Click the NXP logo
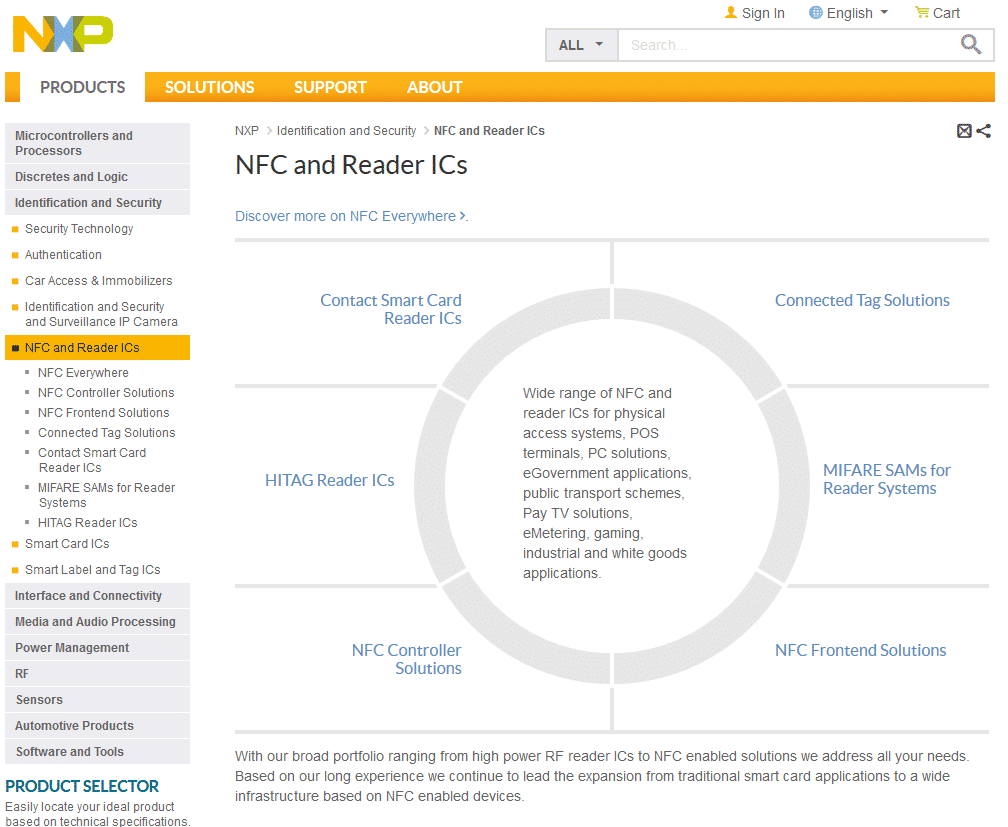Image resolution: width=1008 pixels, height=827 pixels. click(63, 34)
